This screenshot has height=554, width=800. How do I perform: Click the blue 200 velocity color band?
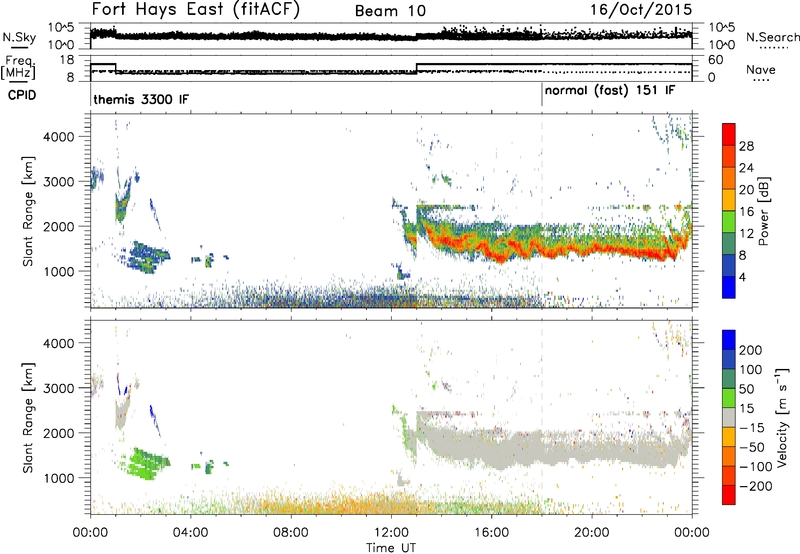(x=729, y=340)
